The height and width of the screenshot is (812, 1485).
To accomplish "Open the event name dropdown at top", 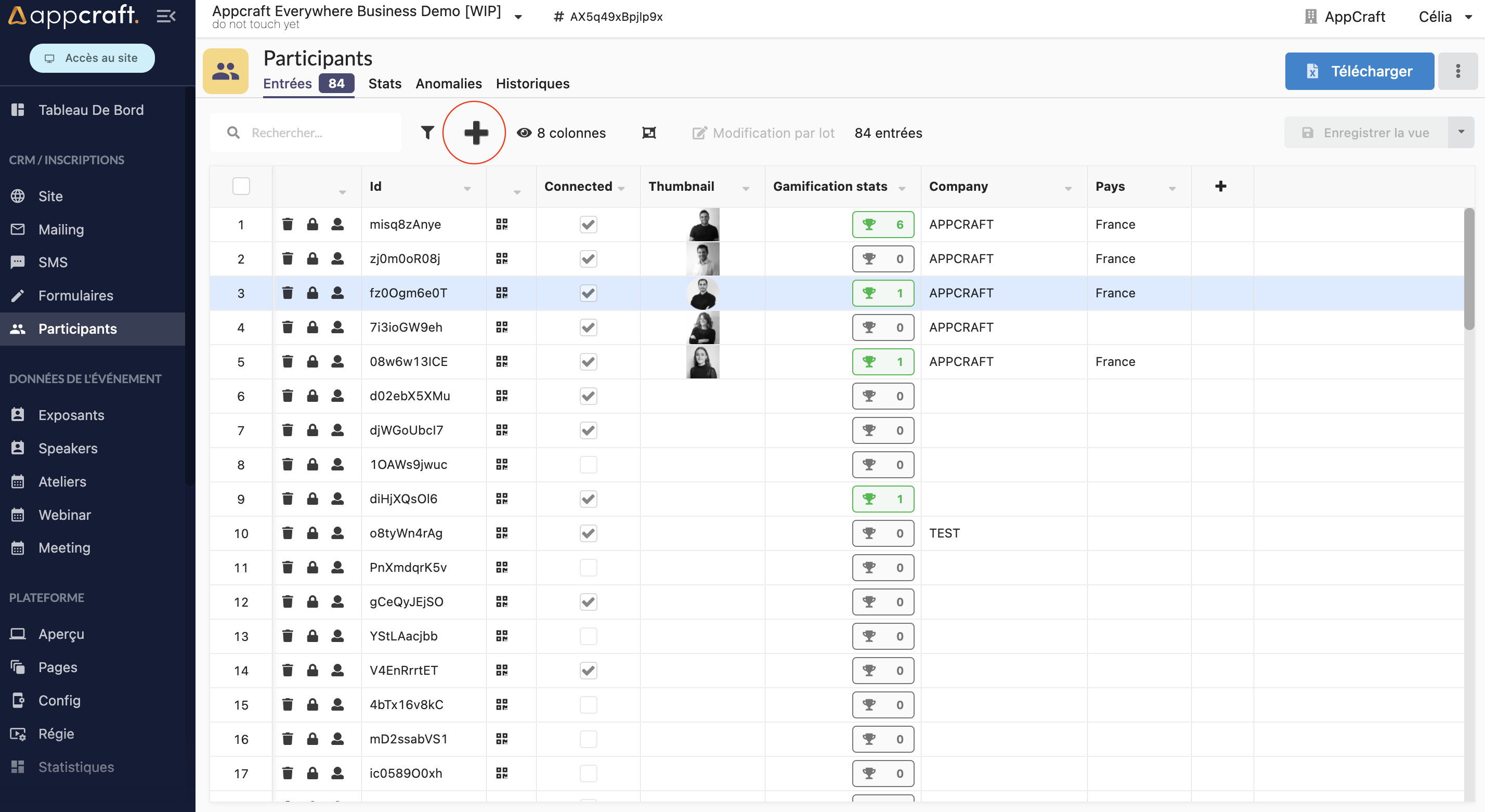I will 518,17.
